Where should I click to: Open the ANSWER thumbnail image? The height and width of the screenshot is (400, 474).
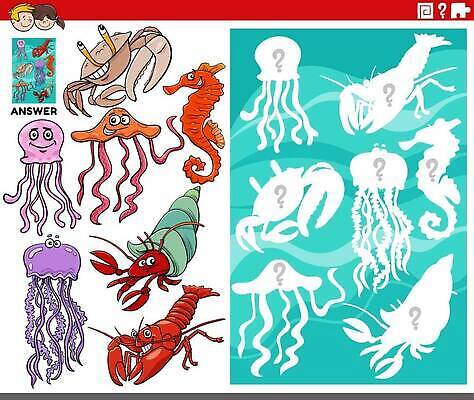(34, 70)
